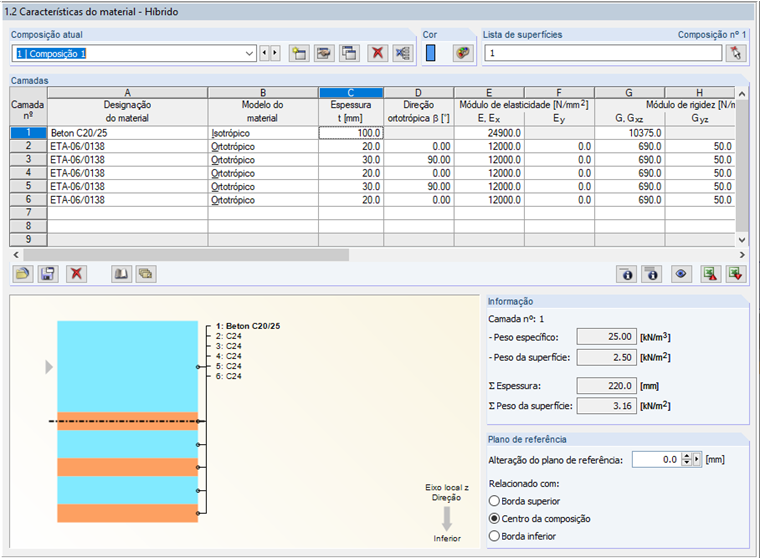Open the material library book icon
The image size is (760, 559).
pos(119,273)
